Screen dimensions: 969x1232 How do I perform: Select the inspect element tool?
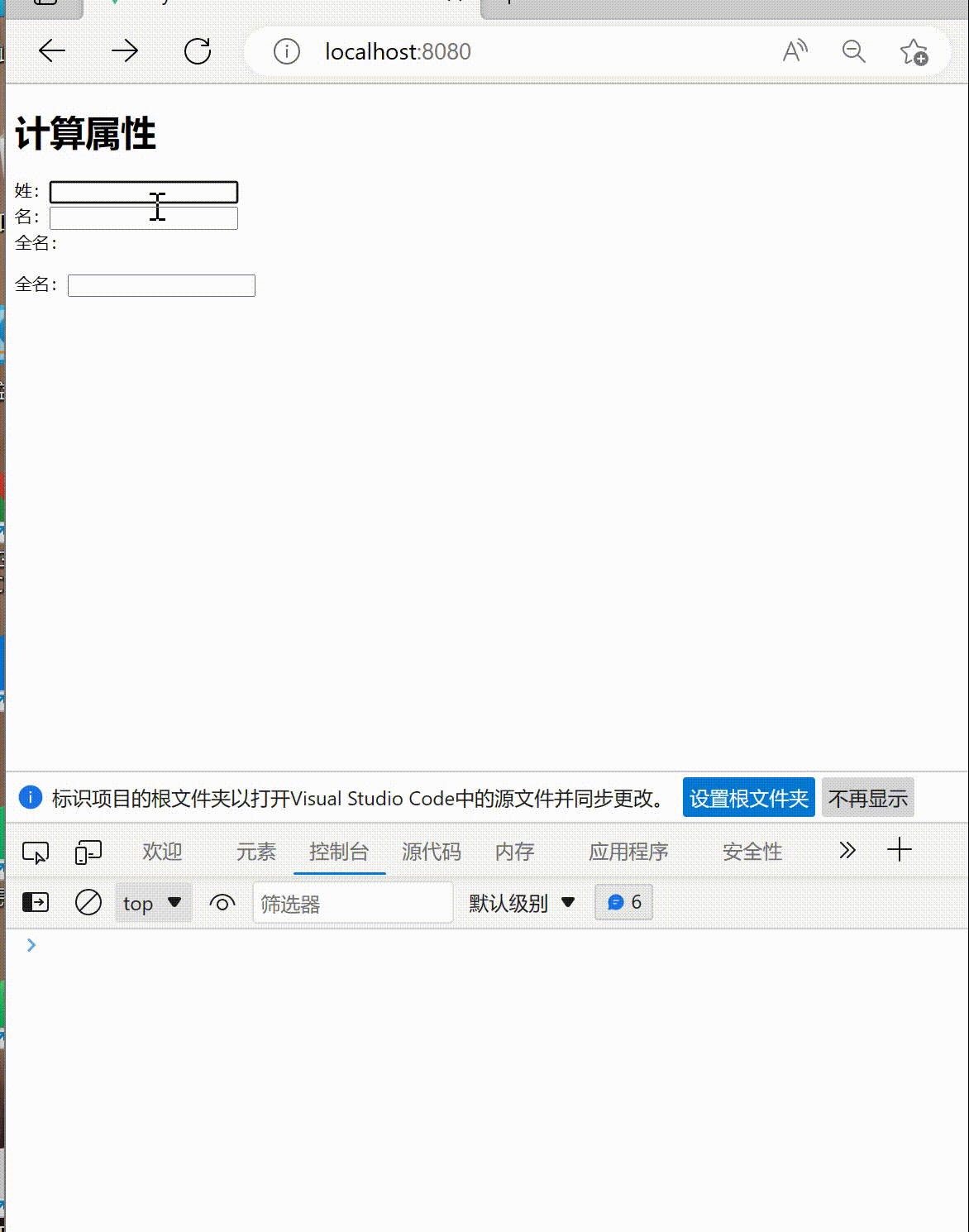tap(35, 851)
